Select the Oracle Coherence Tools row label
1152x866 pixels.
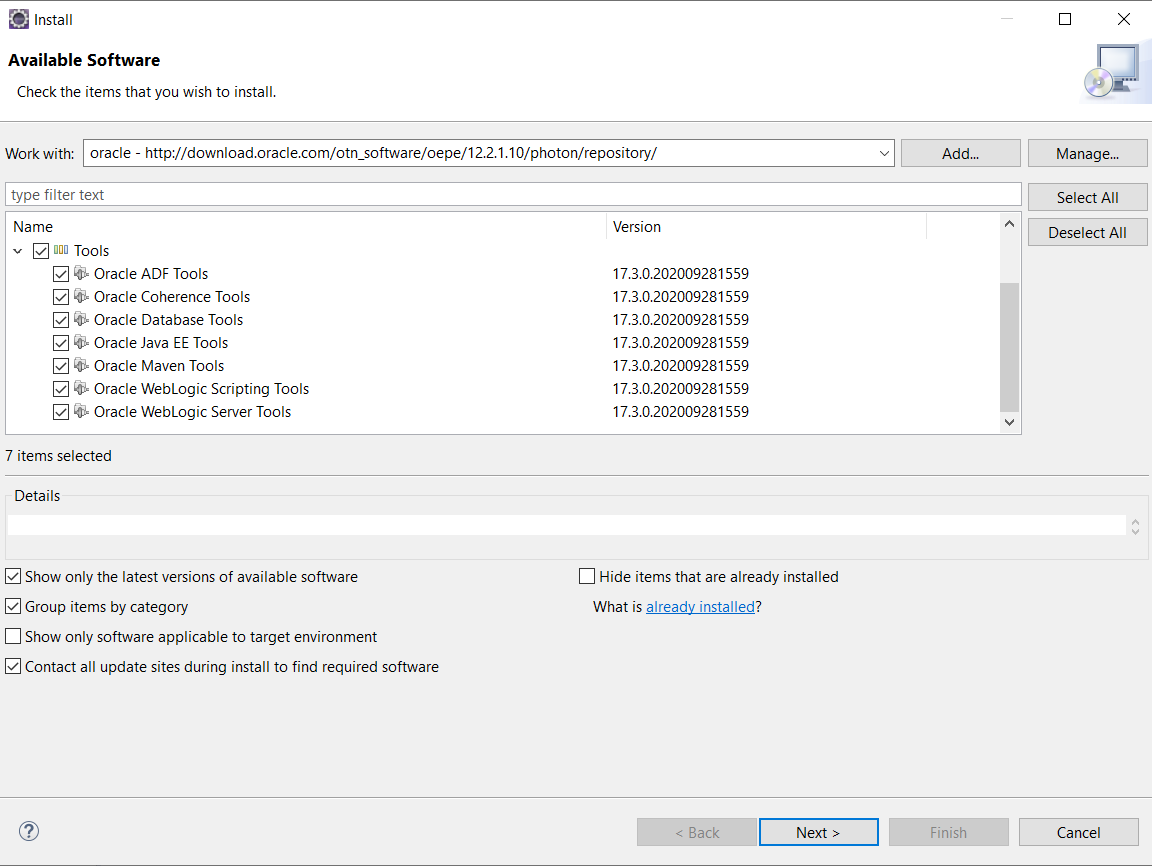point(172,297)
